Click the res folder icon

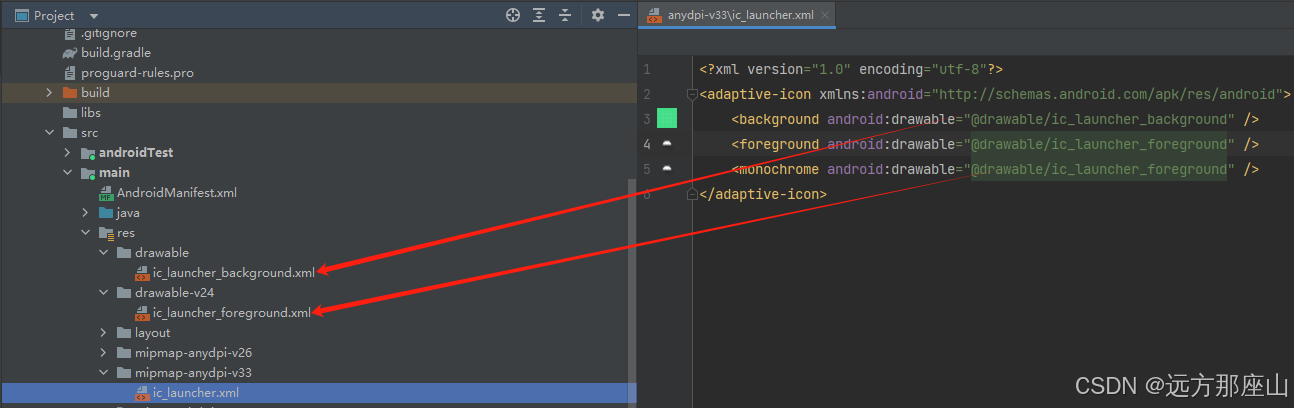106,233
